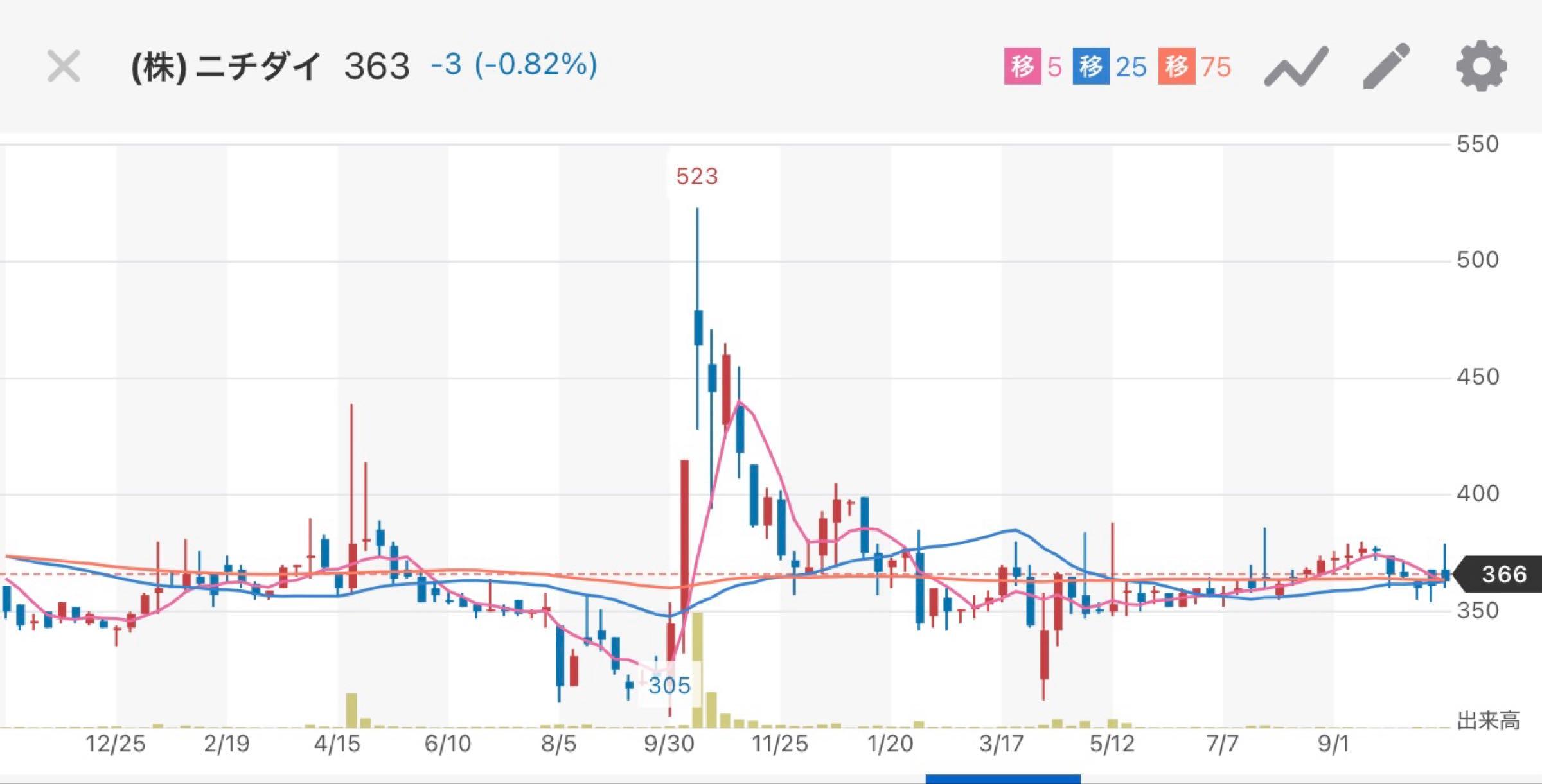
Task: Close the chart with the X icon
Action: coord(64,66)
